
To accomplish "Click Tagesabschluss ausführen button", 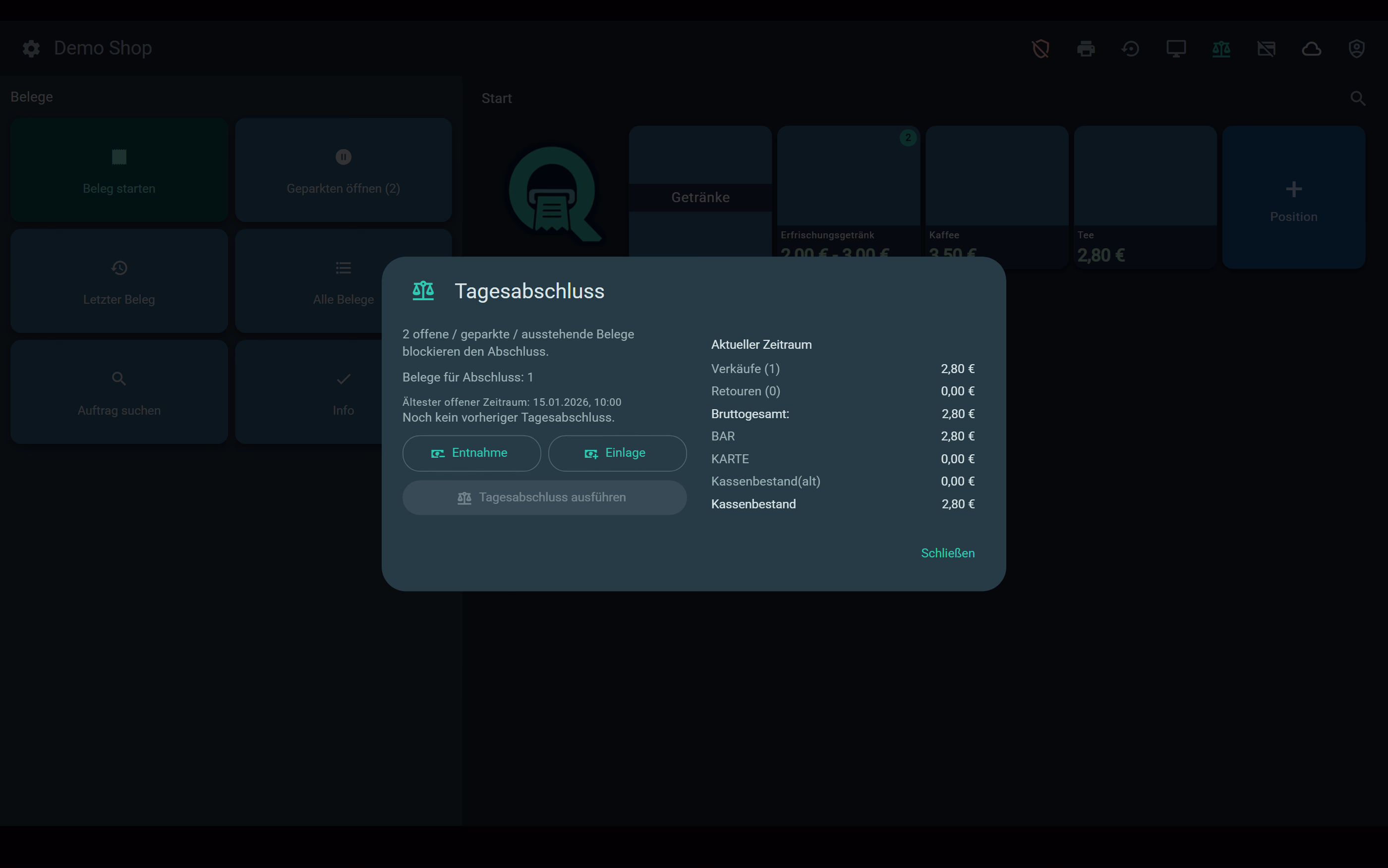I will 544,497.
